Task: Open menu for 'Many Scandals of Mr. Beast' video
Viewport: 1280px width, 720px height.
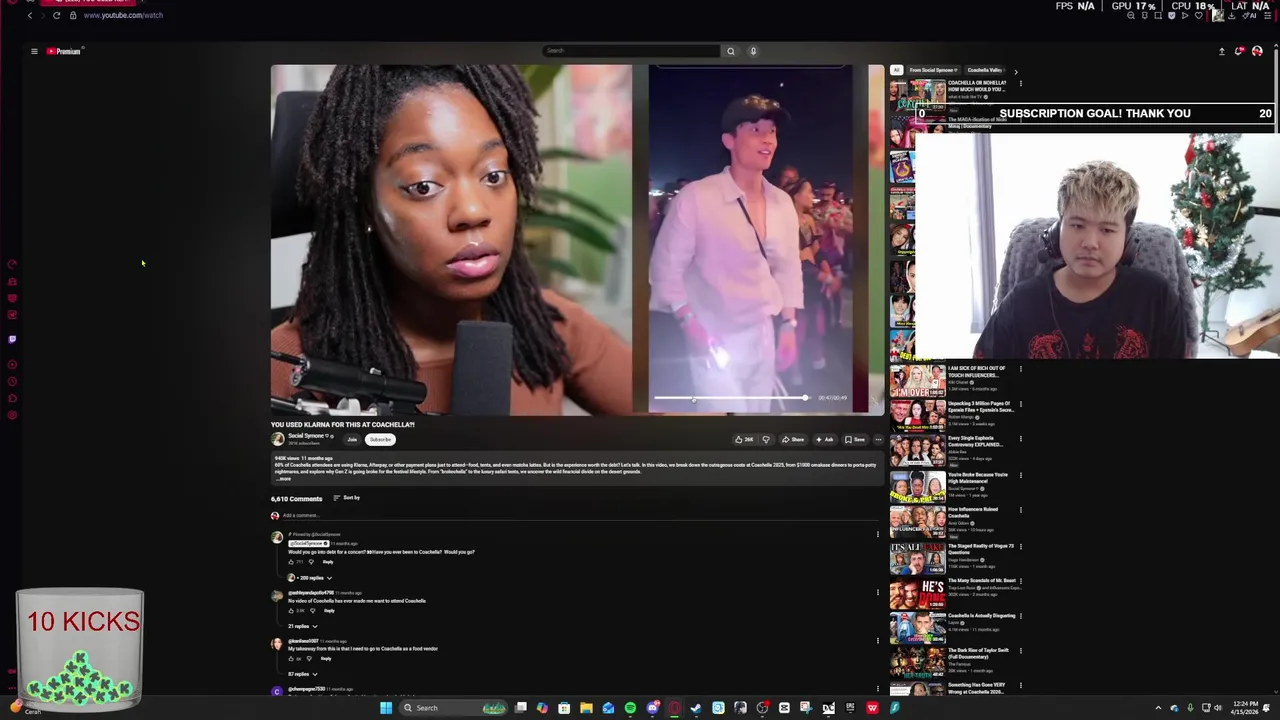Action: tap(1021, 582)
